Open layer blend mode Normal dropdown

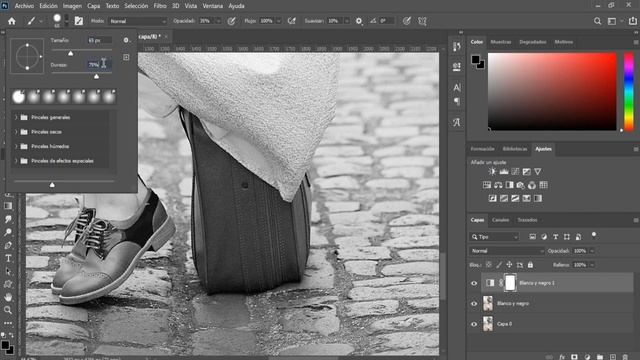[507, 251]
